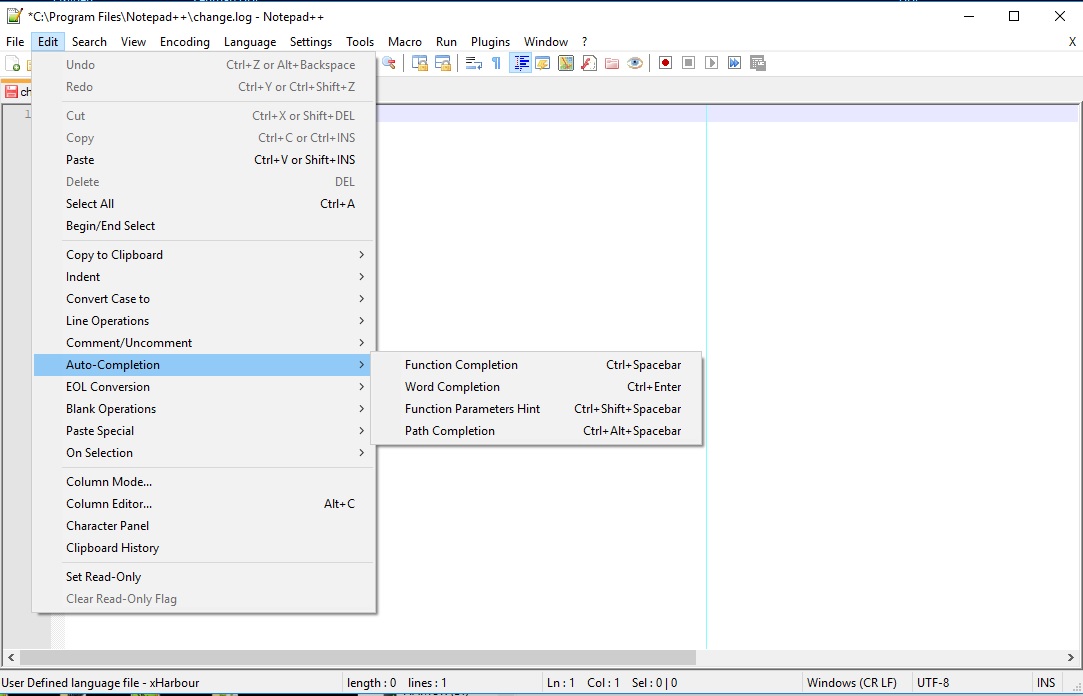
Task: Open the Macro menu
Action: click(x=405, y=41)
